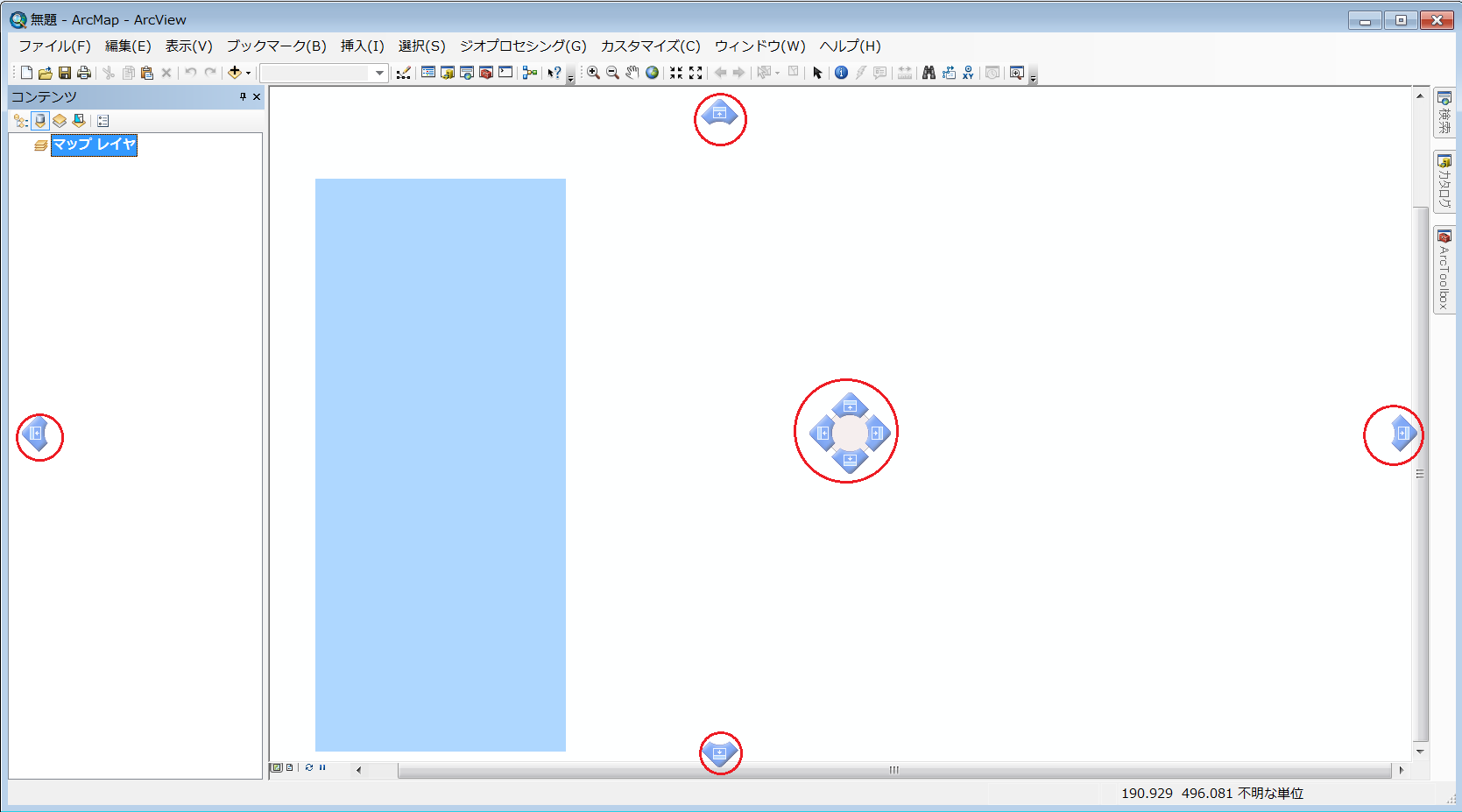Open the ジオプロセシング(G) menu
Viewport: 1462px width, 812px height.
pos(523,46)
